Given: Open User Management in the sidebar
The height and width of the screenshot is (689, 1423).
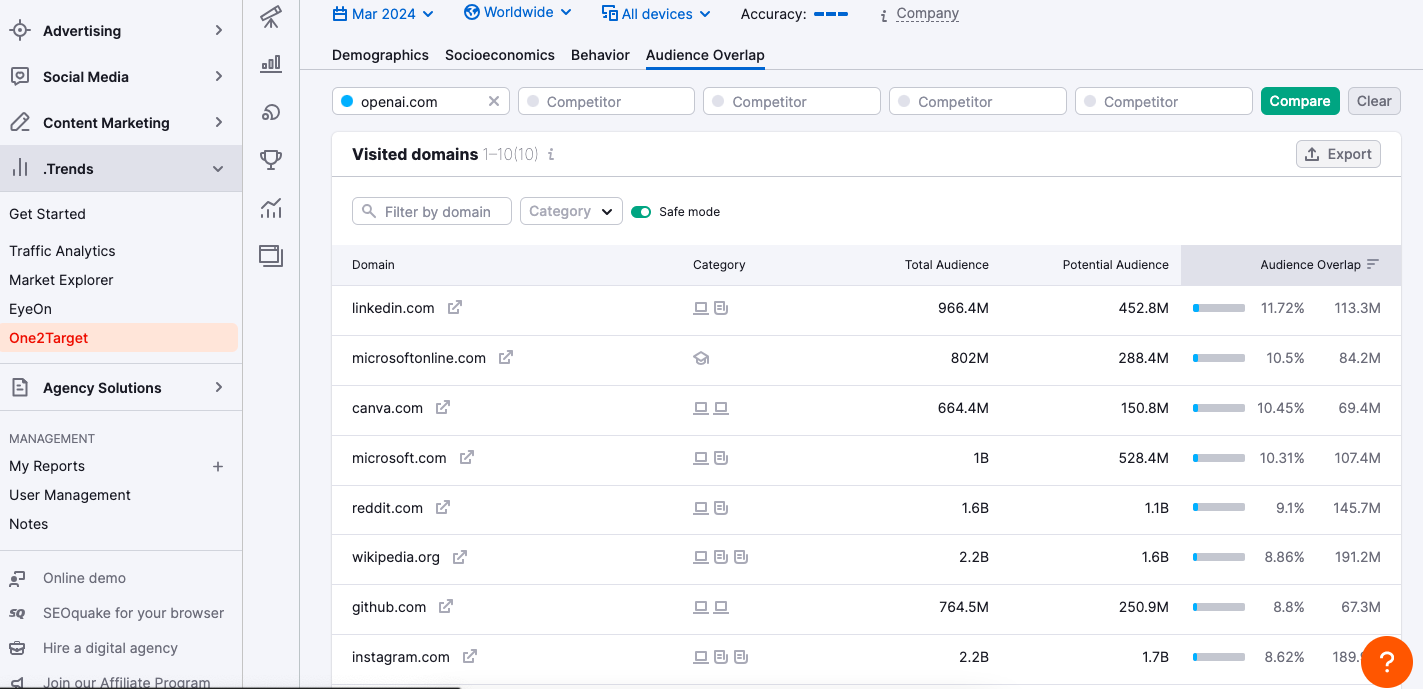Looking at the screenshot, I should (x=70, y=495).
